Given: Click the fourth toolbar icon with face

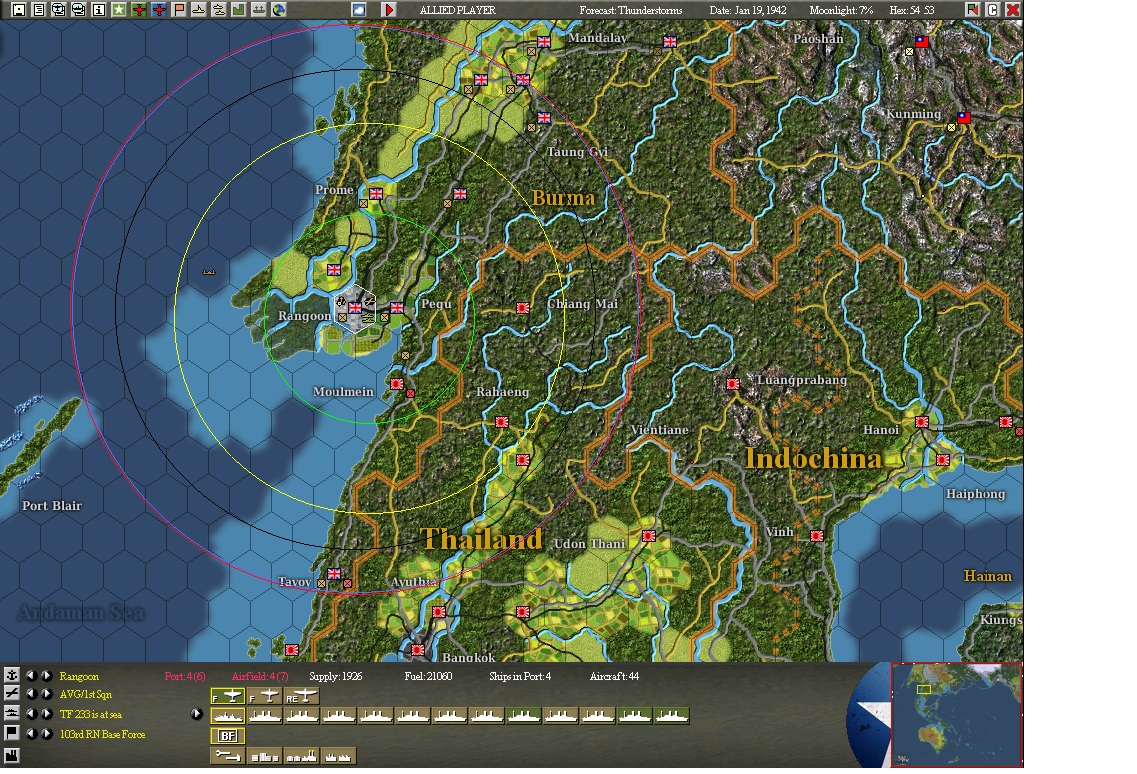Looking at the screenshot, I should click(79, 9).
